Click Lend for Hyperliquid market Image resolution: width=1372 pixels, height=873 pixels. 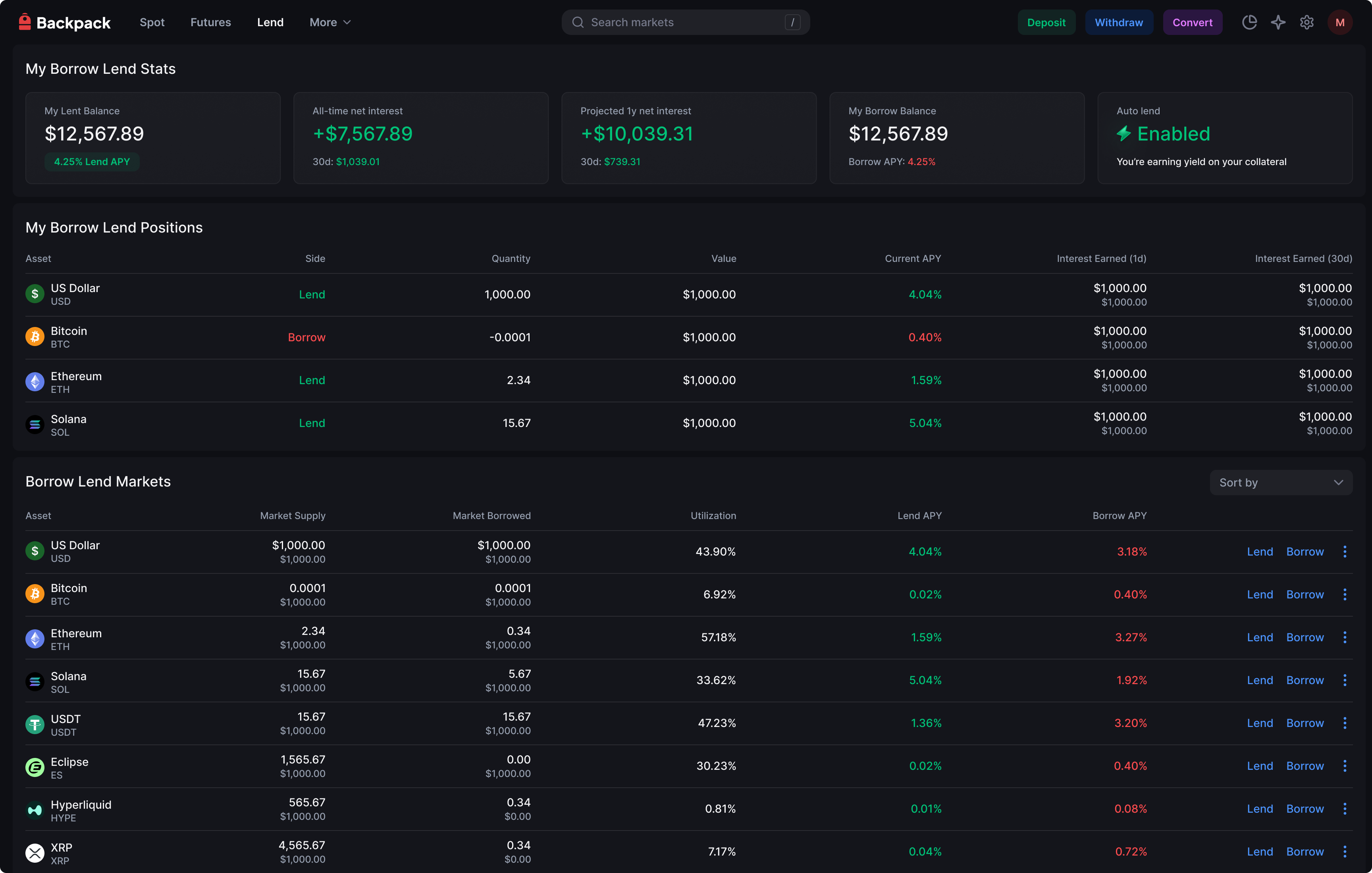tap(1260, 809)
